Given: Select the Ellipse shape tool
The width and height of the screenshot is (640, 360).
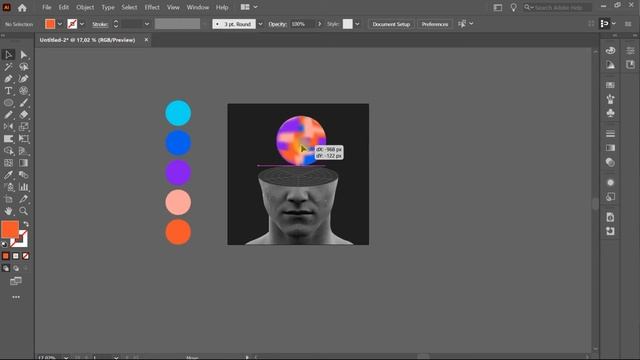Looking at the screenshot, I should coord(8,103).
